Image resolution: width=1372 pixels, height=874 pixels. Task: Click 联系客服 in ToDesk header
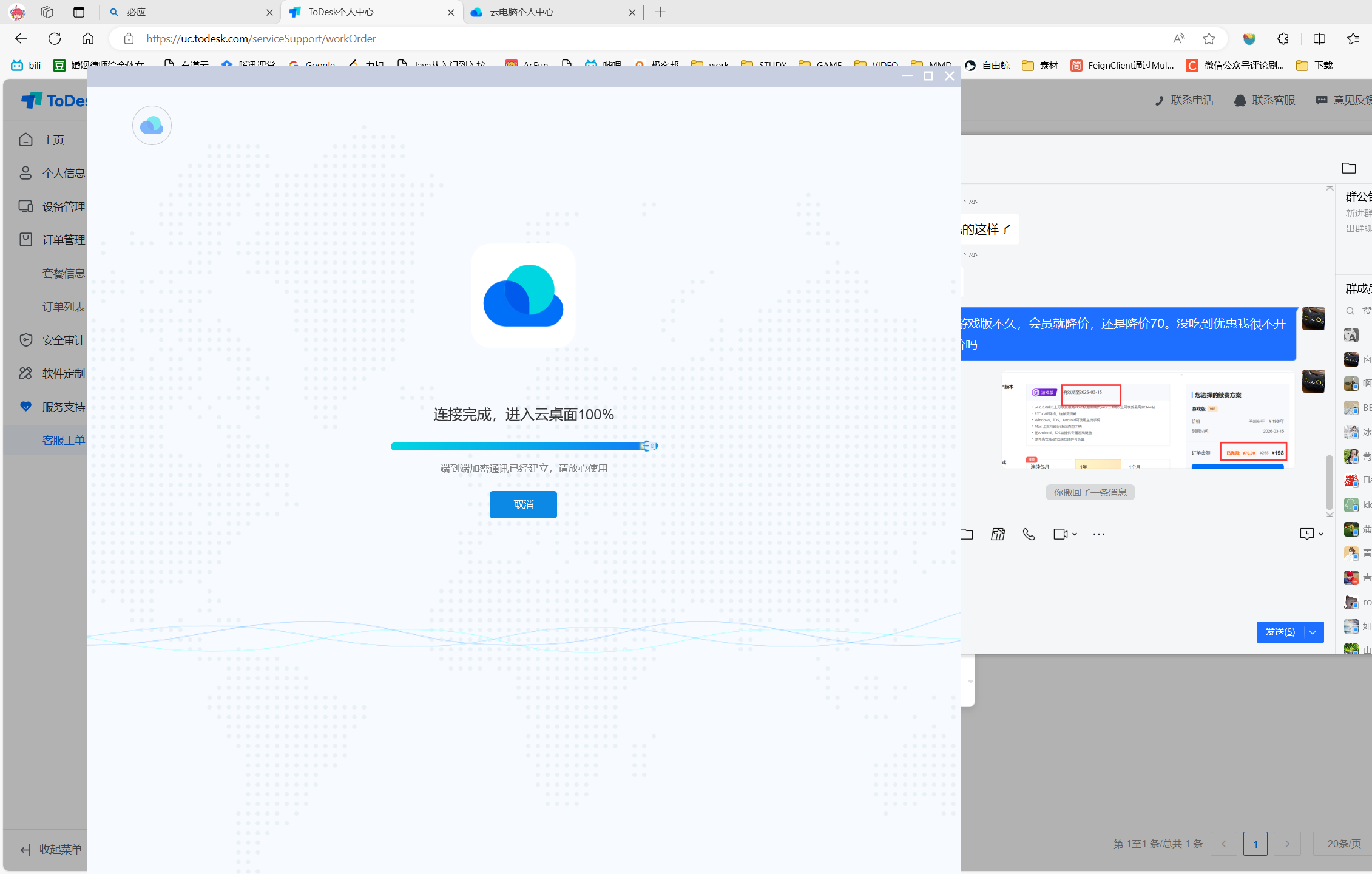pyautogui.click(x=1265, y=100)
